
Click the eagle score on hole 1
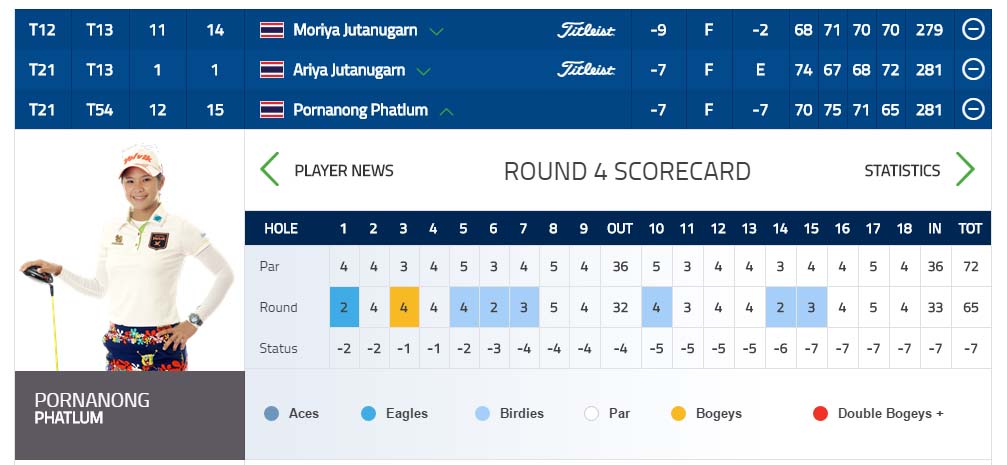(x=343, y=307)
